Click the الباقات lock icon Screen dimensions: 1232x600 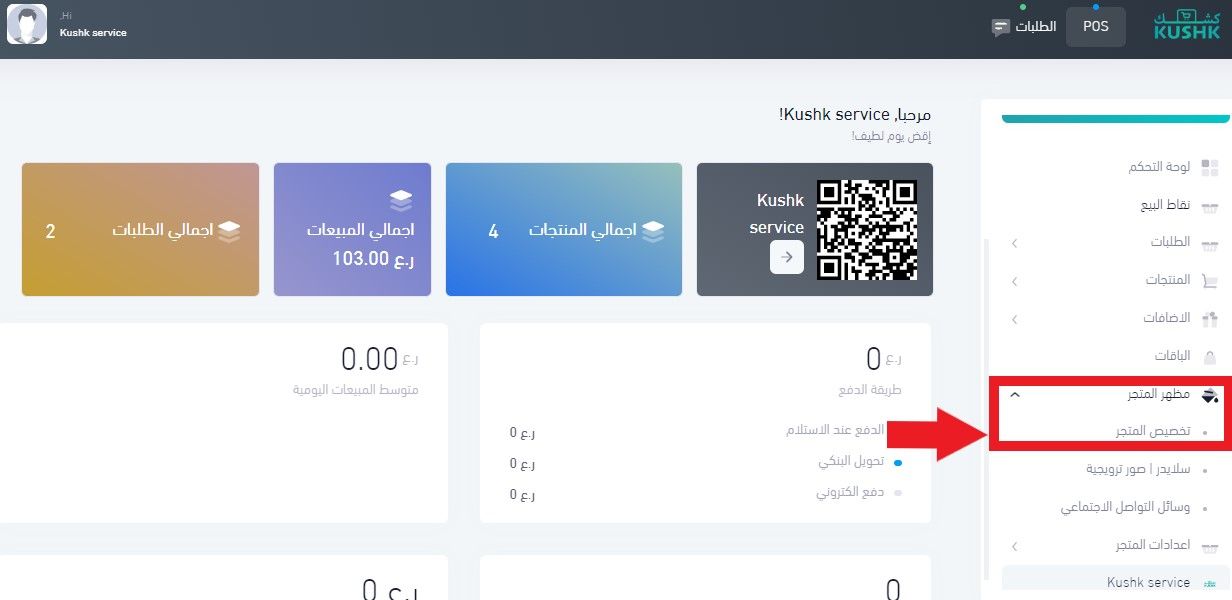point(1210,357)
